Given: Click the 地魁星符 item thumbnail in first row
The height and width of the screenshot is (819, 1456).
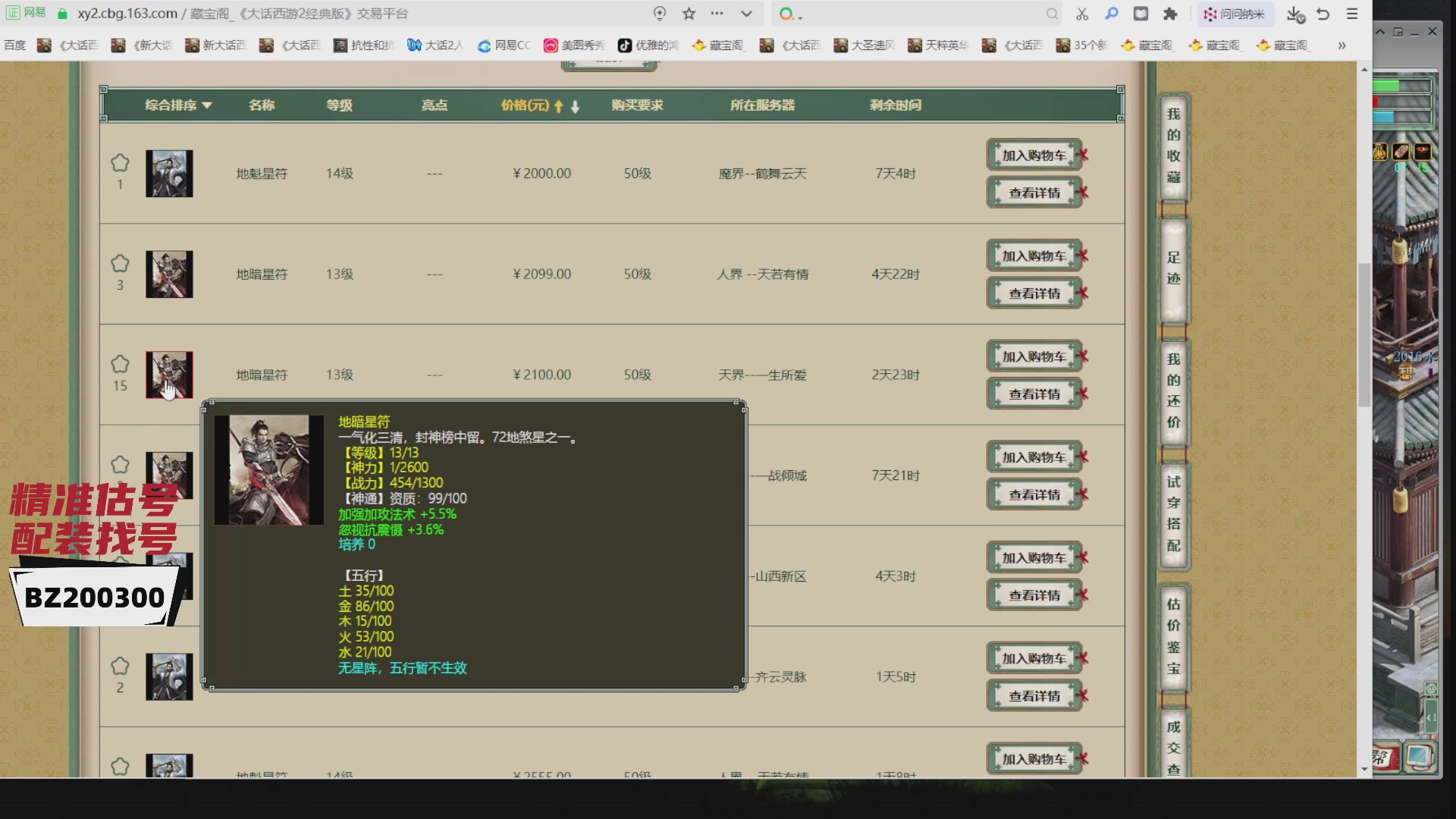Looking at the screenshot, I should [169, 174].
